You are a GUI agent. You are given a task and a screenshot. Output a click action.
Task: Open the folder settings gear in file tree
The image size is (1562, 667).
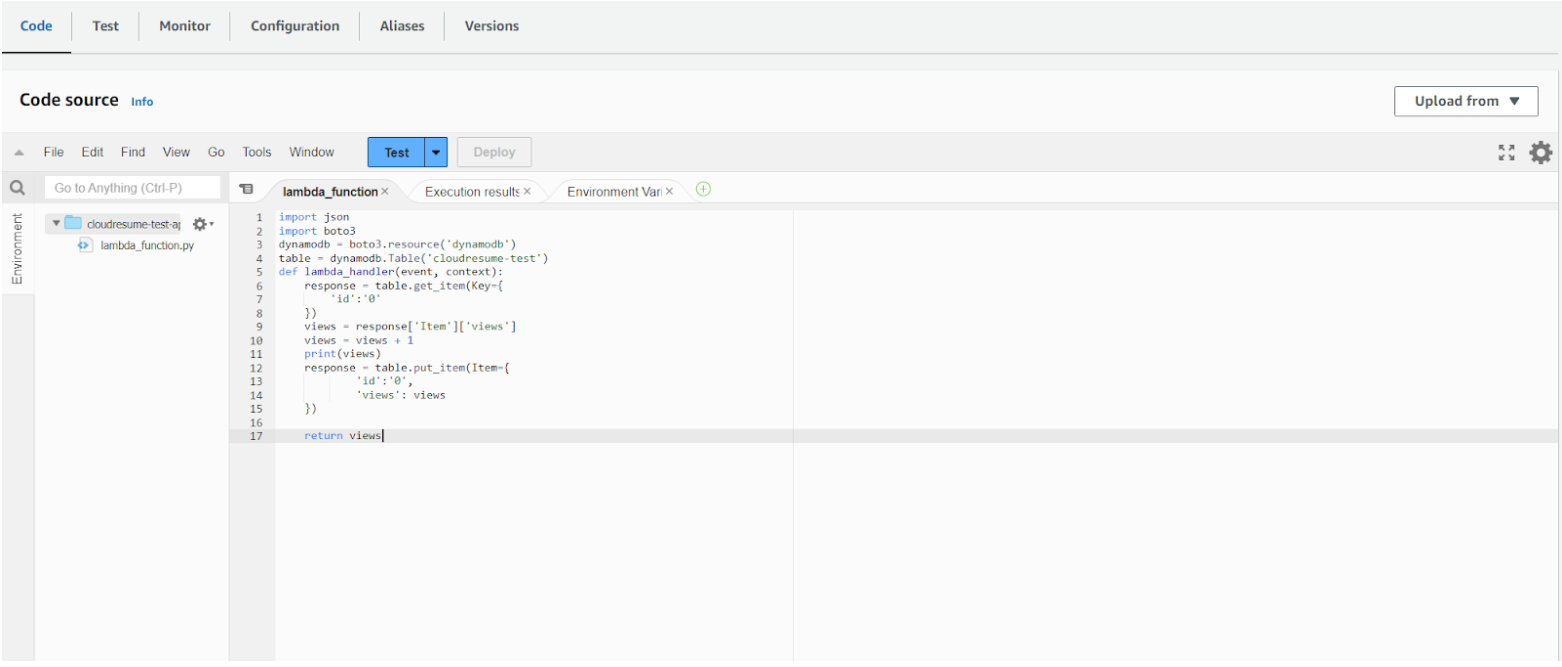tap(202, 224)
